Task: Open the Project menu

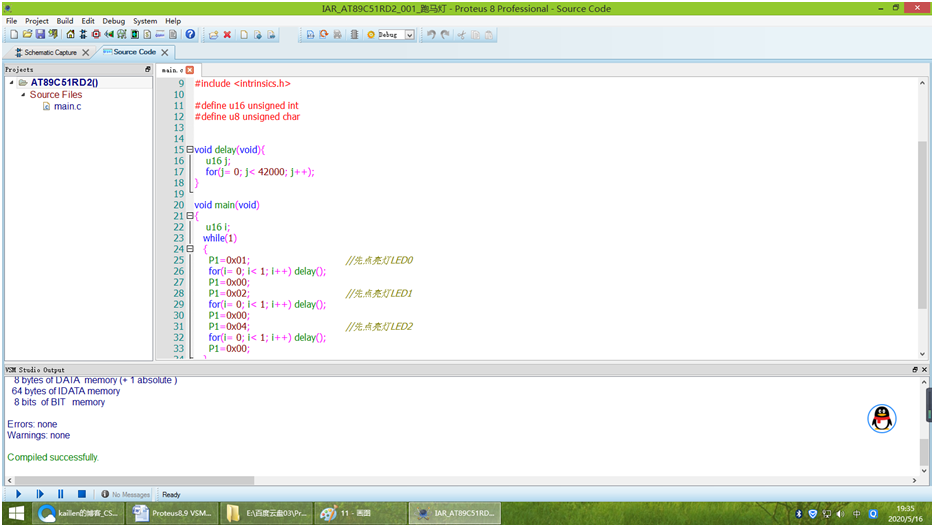Action: pyautogui.click(x=36, y=21)
